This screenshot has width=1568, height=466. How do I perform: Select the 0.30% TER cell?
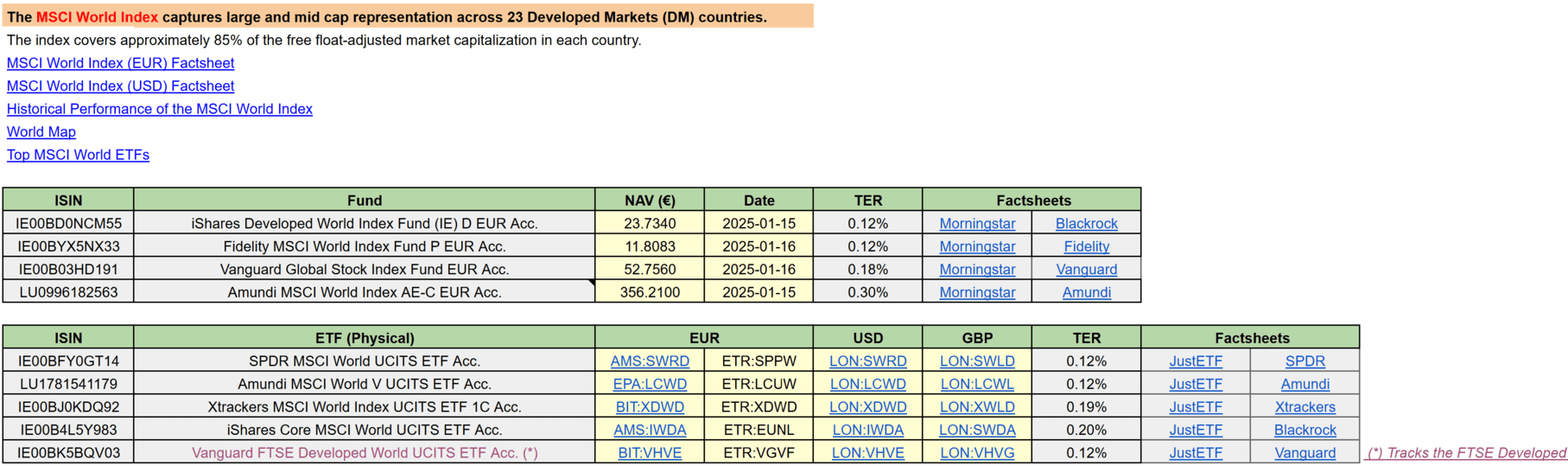868,292
